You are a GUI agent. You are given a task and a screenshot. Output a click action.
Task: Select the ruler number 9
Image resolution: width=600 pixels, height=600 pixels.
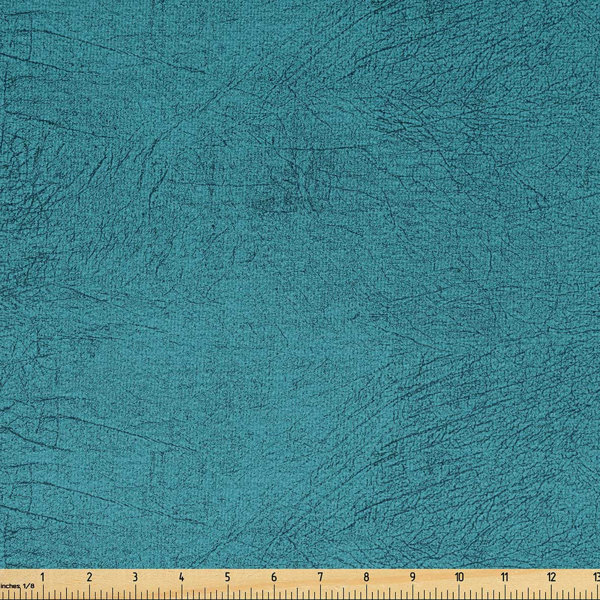412,577
